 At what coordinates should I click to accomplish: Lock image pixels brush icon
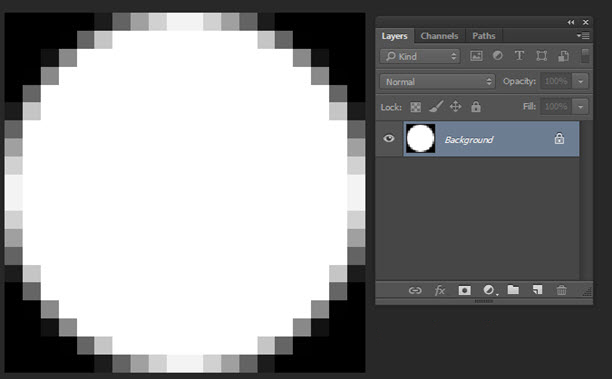point(436,106)
